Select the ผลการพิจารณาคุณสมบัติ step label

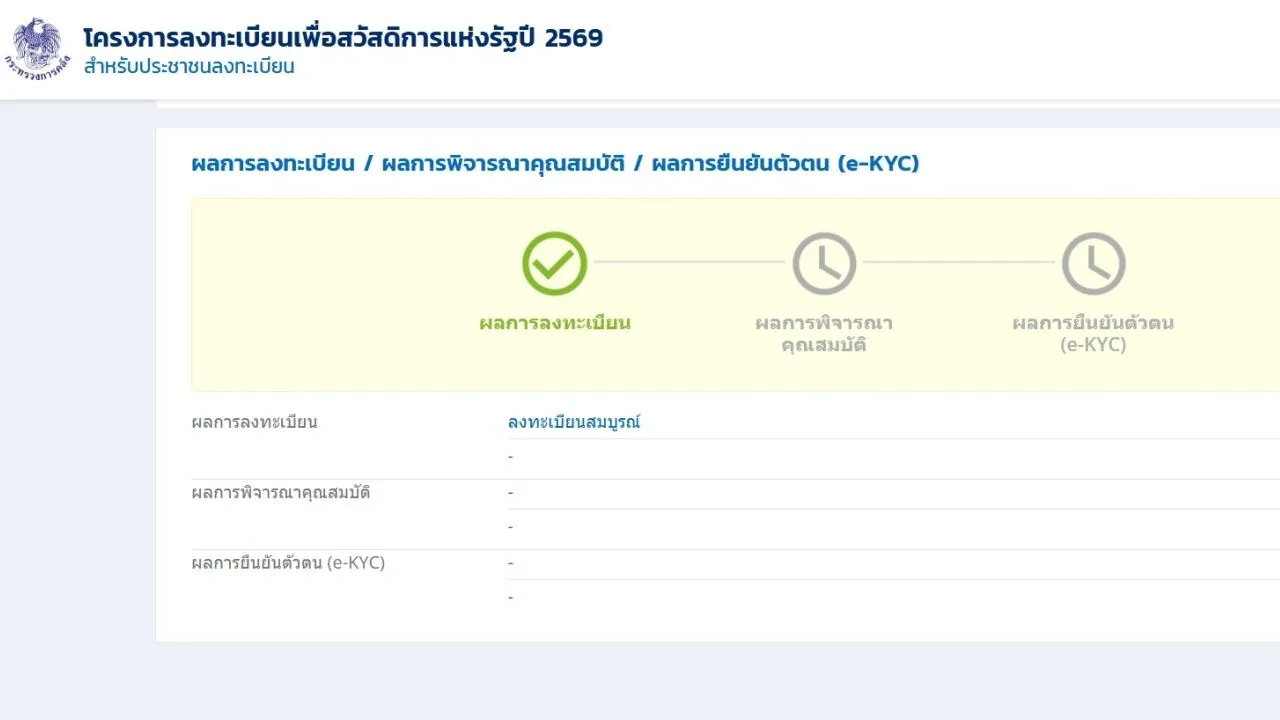click(824, 334)
